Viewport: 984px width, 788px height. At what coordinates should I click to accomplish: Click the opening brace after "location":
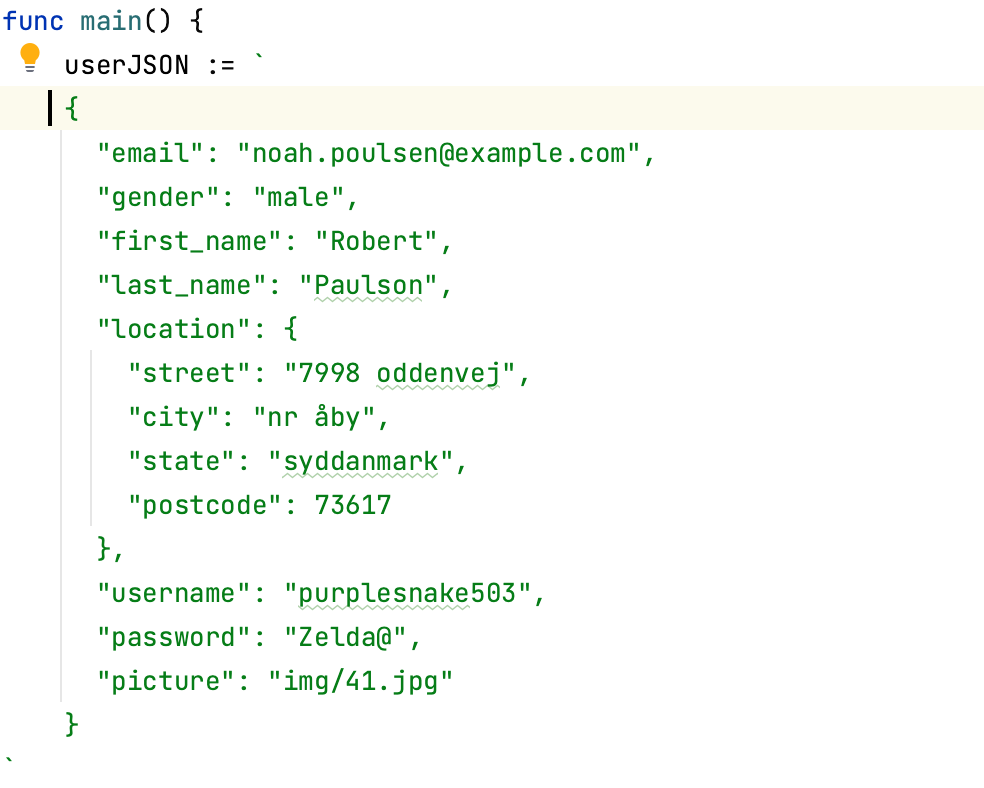[290, 329]
